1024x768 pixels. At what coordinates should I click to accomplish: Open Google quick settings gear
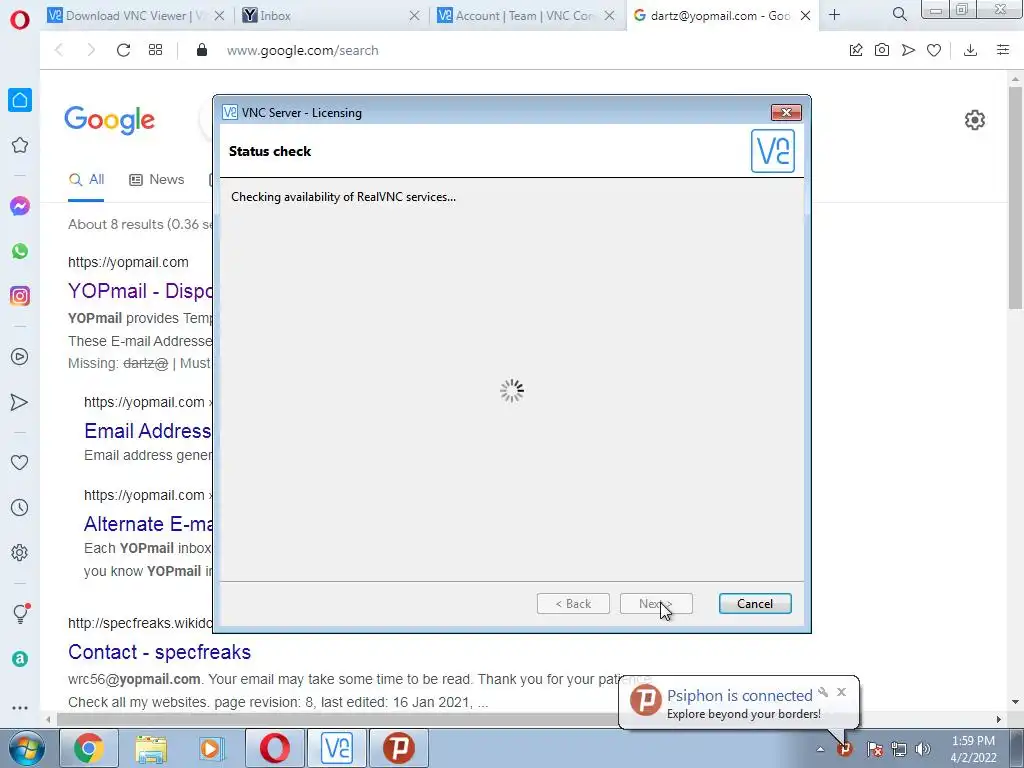[974, 120]
